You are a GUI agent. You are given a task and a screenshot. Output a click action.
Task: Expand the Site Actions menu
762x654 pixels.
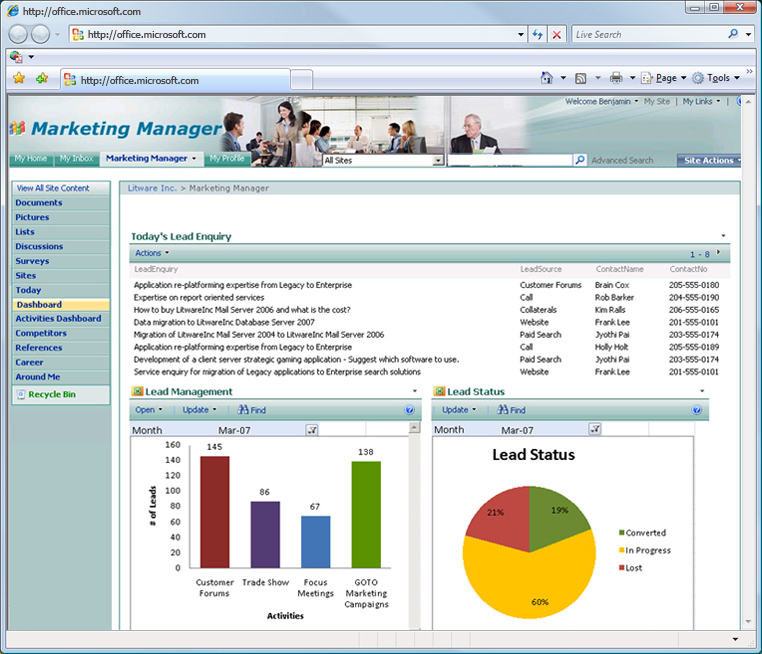[709, 160]
